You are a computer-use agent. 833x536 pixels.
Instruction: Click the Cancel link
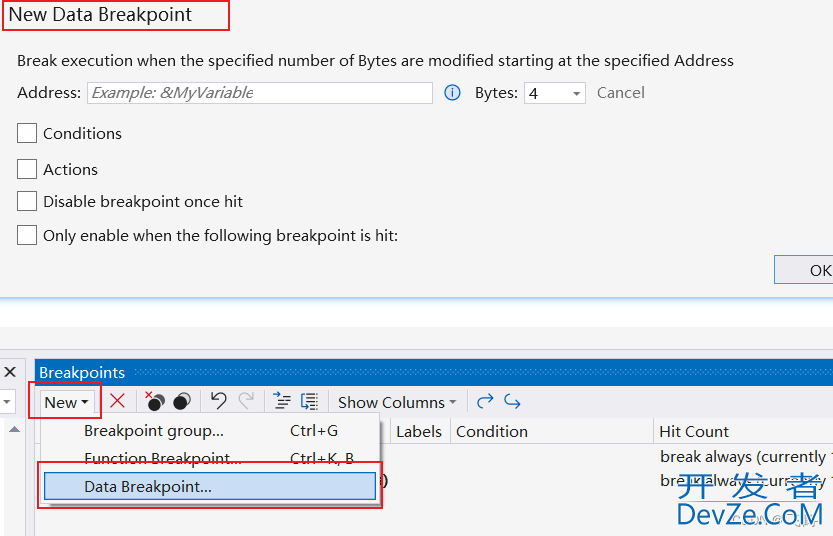[620, 93]
